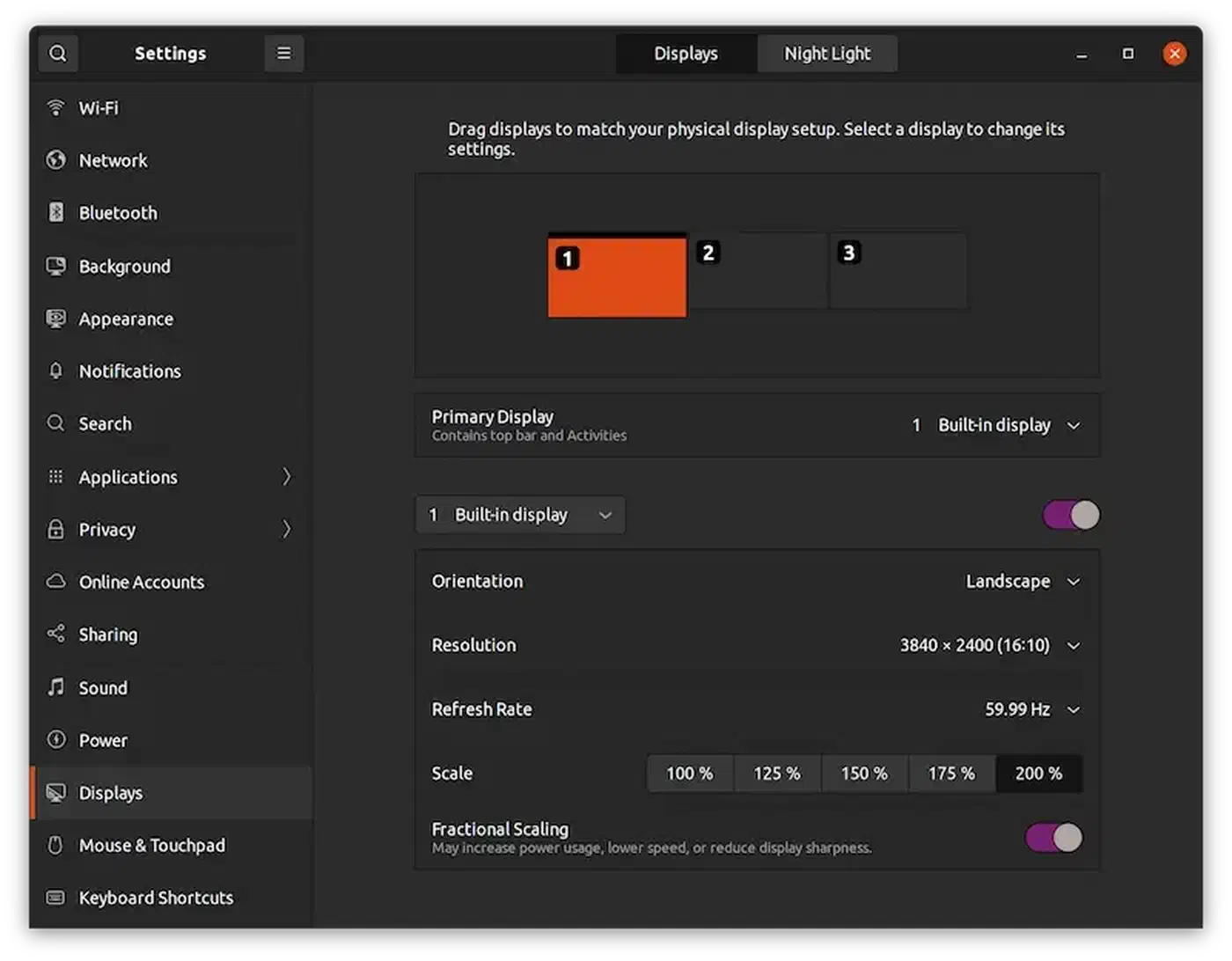Image resolution: width=1232 pixels, height=961 pixels.
Task: Open Sharing settings panel
Action: click(172, 635)
